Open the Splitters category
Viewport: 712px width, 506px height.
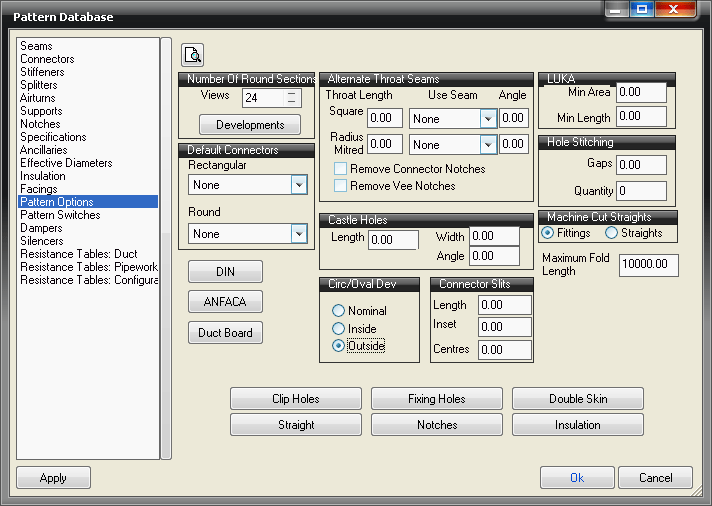click(x=39, y=85)
